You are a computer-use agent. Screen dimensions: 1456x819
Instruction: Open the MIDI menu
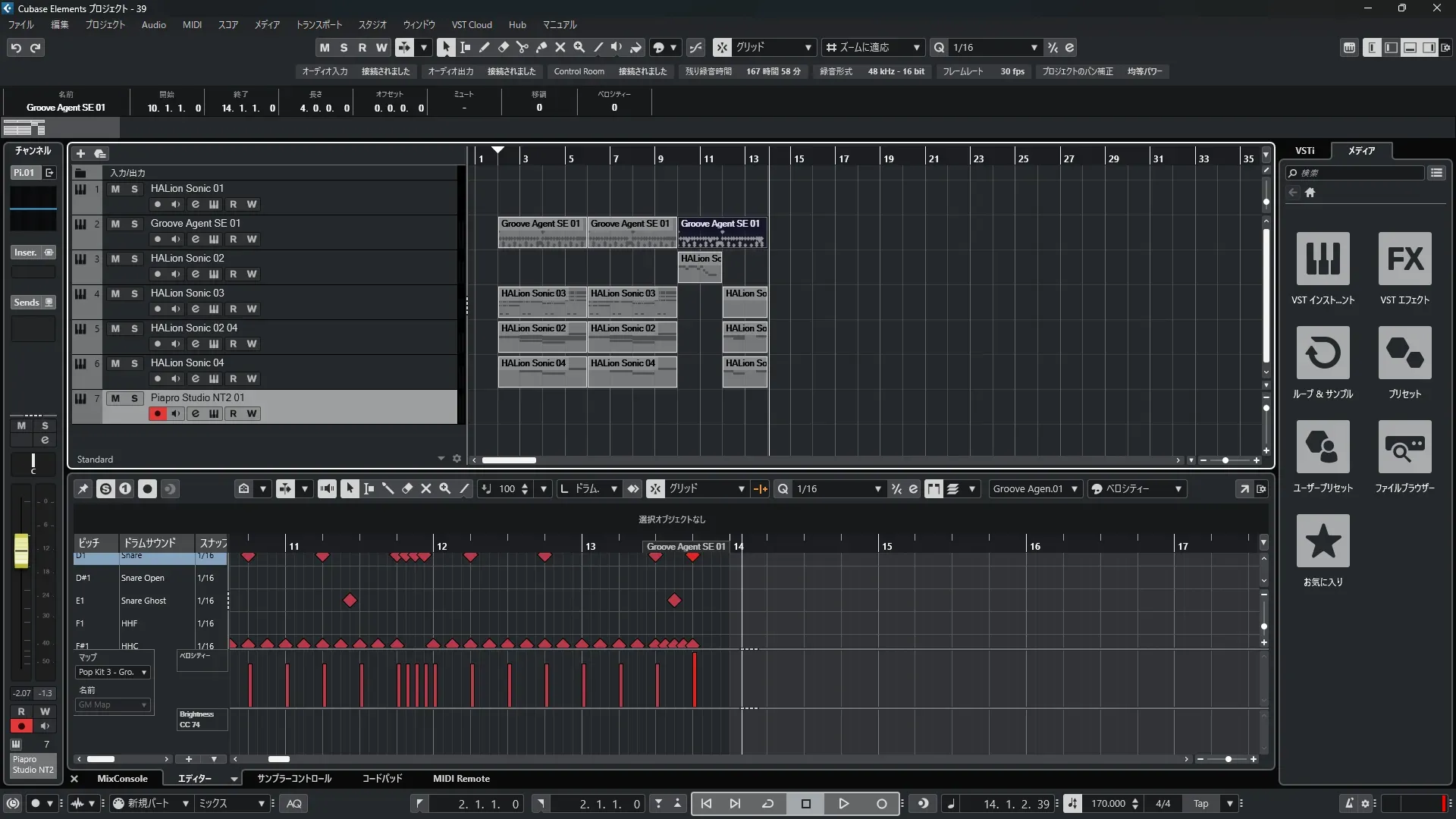192,25
